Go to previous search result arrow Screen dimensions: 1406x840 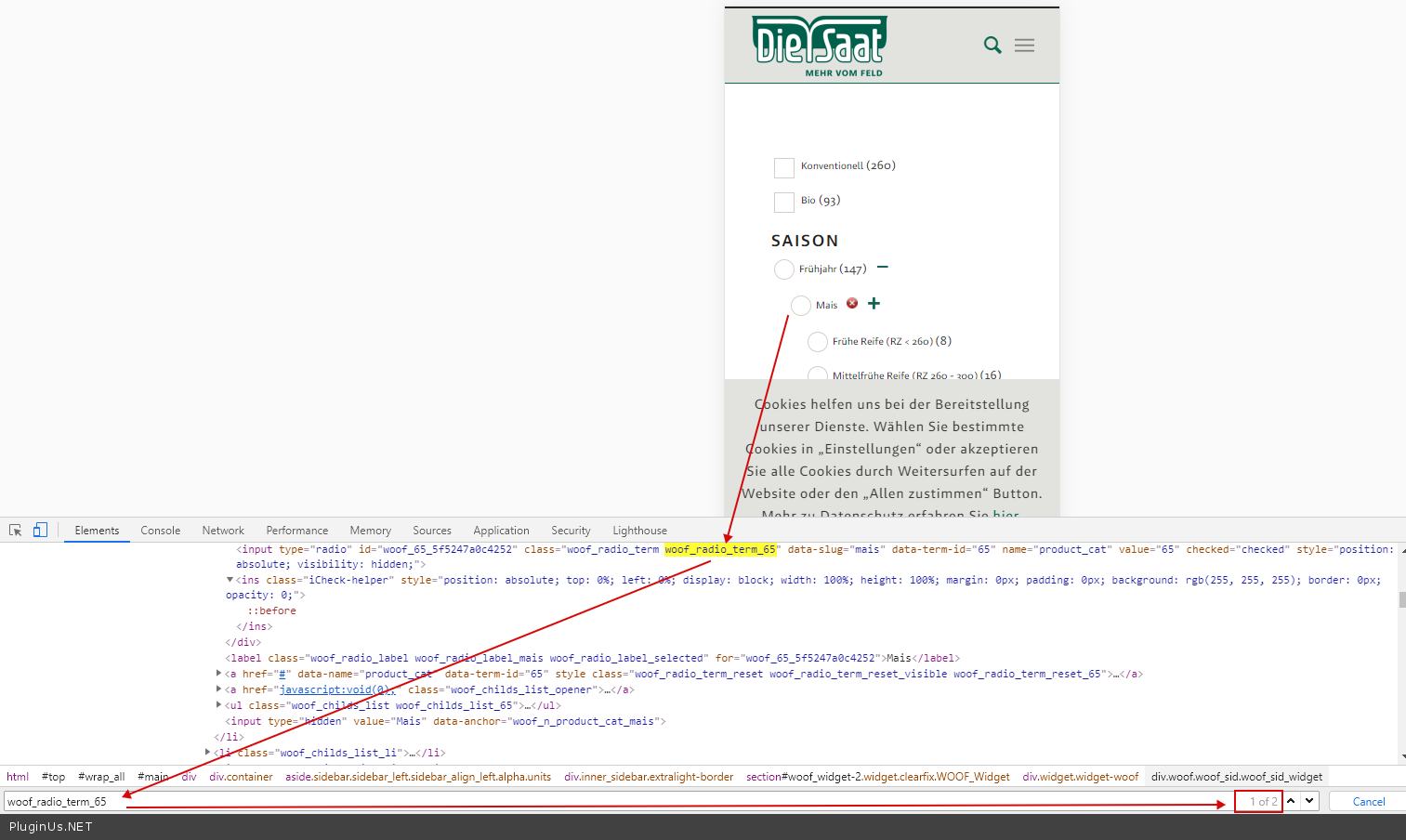pos(1292,801)
